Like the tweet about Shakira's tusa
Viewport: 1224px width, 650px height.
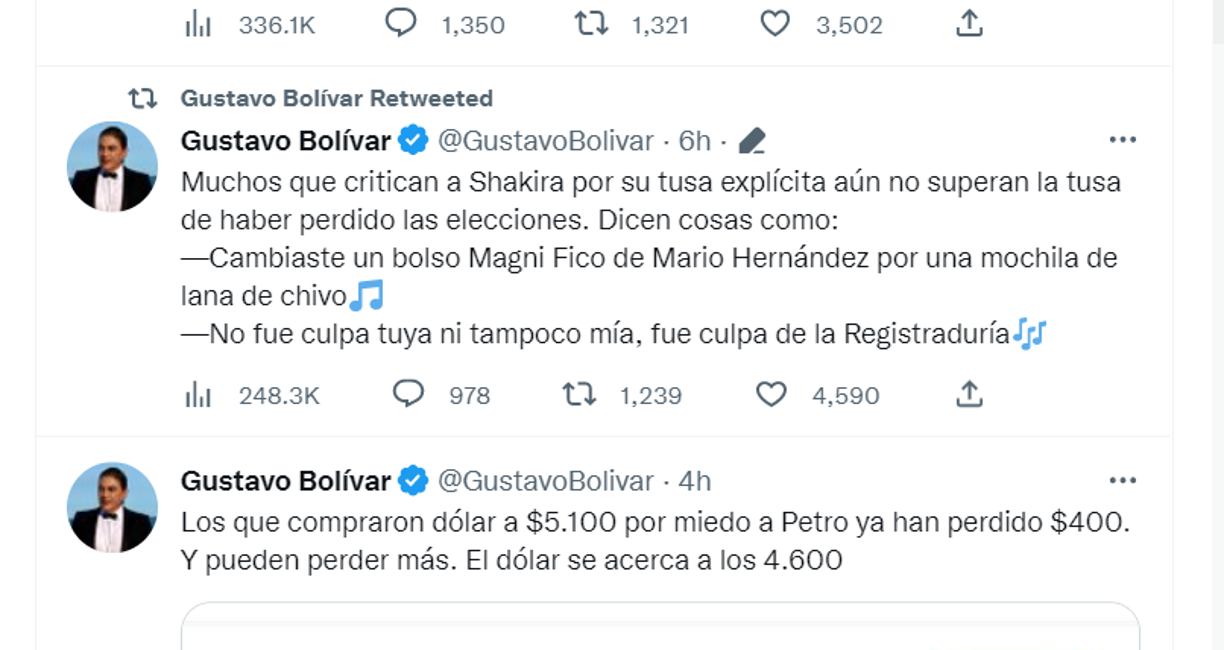click(x=773, y=394)
